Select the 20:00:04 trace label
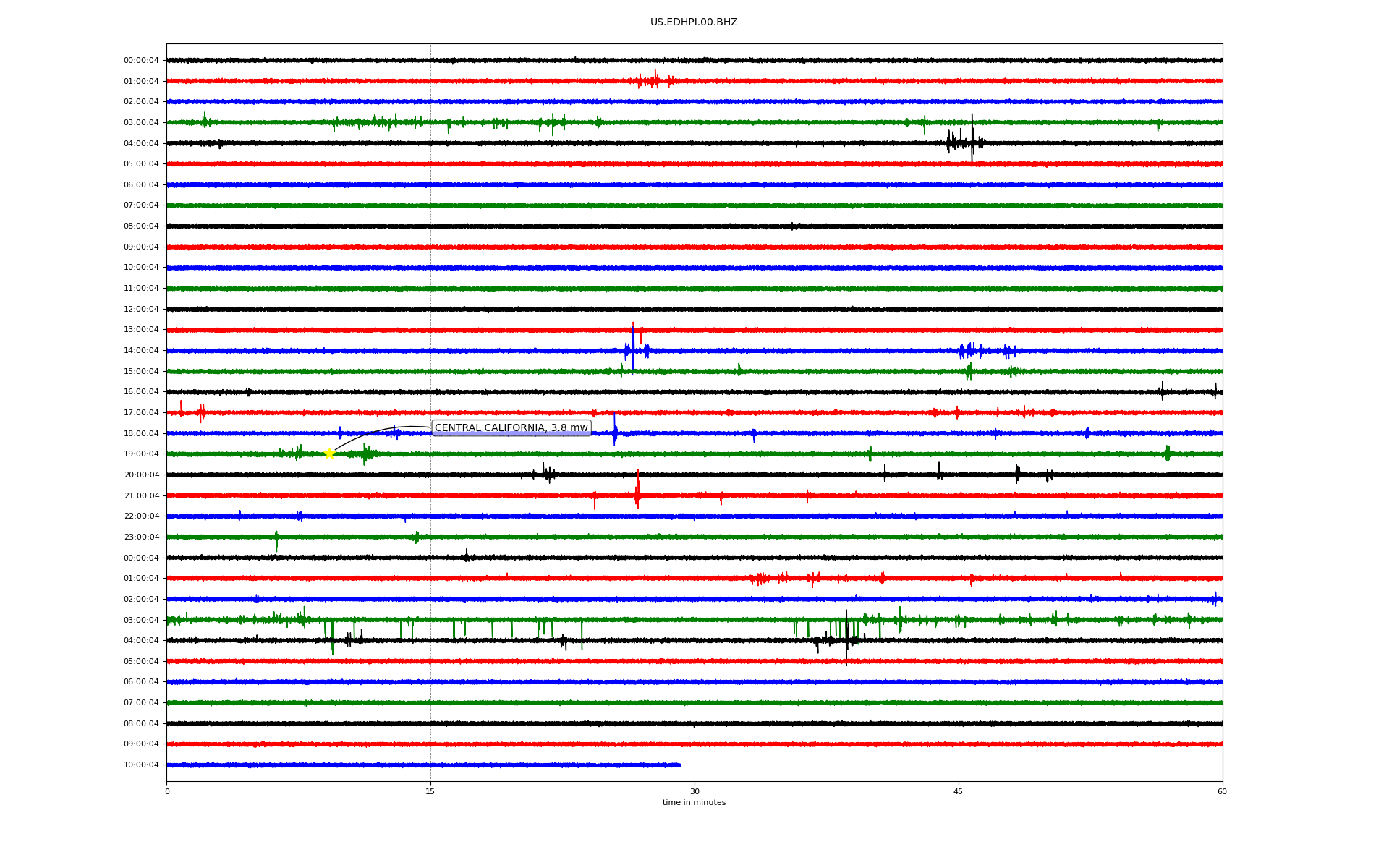The image size is (1389, 868). (141, 475)
